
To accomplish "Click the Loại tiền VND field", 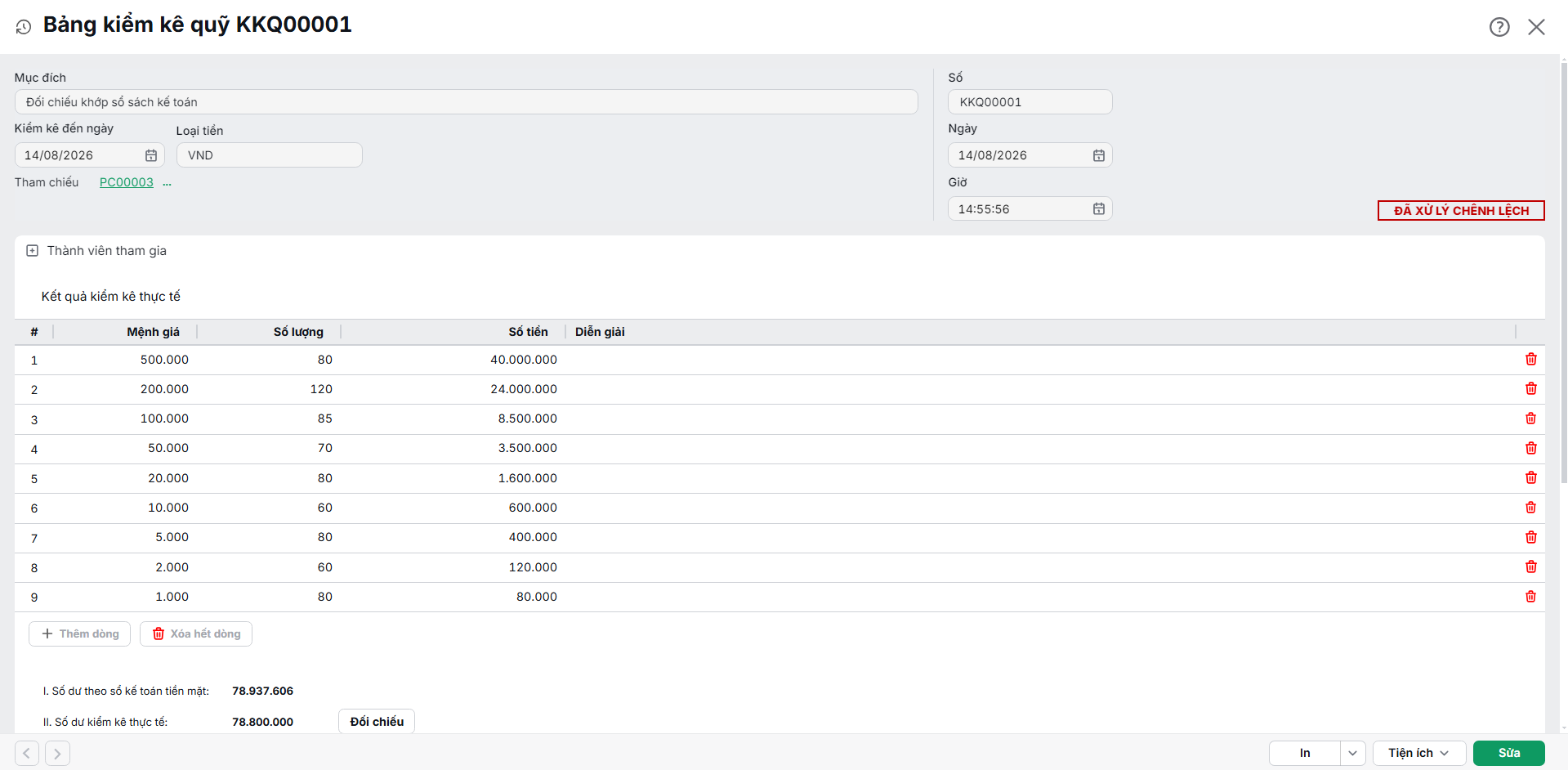I will pyautogui.click(x=270, y=155).
